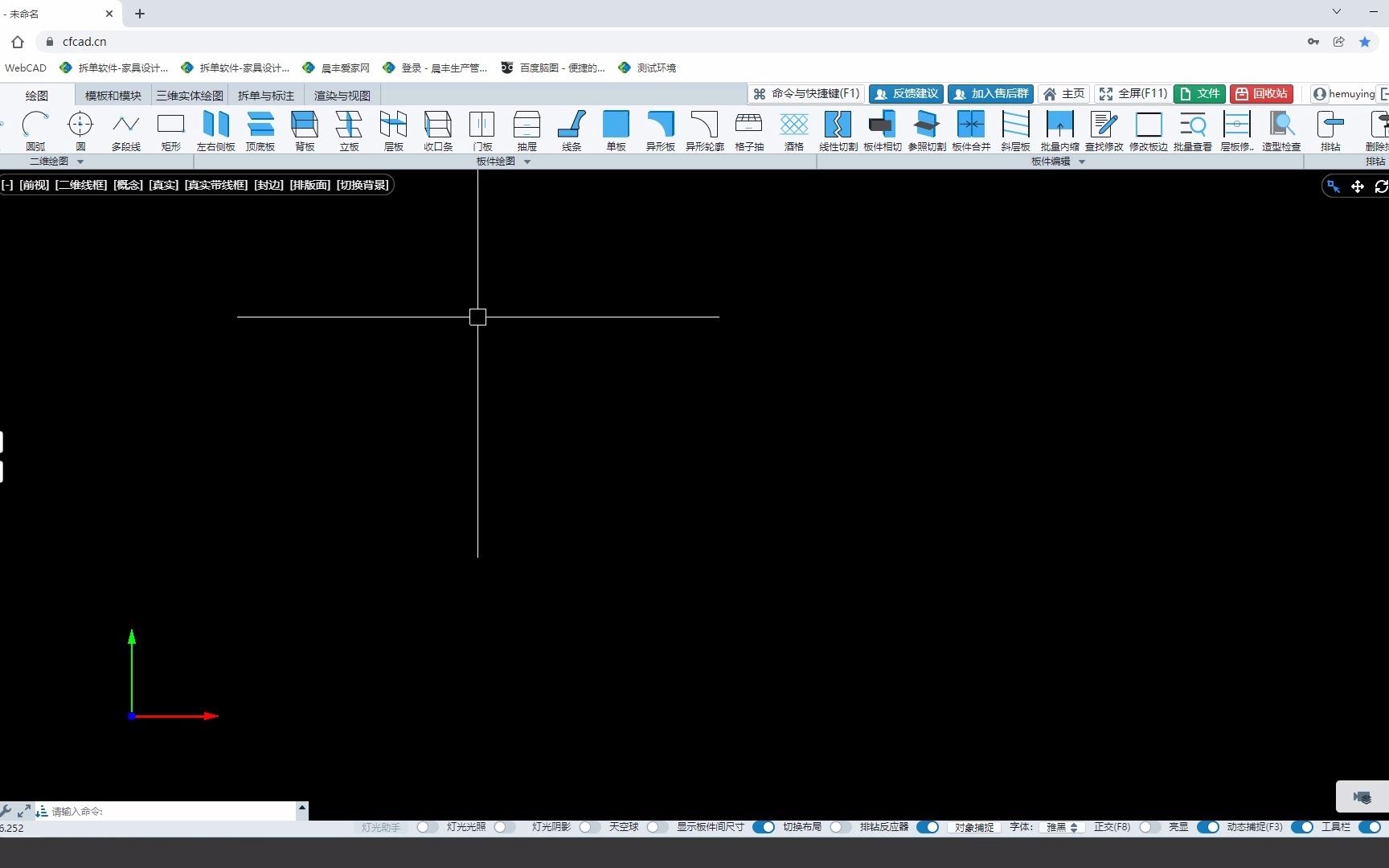Click the 反馈建议 feedback button
Screen dimensions: 1389x868
[x=906, y=94]
